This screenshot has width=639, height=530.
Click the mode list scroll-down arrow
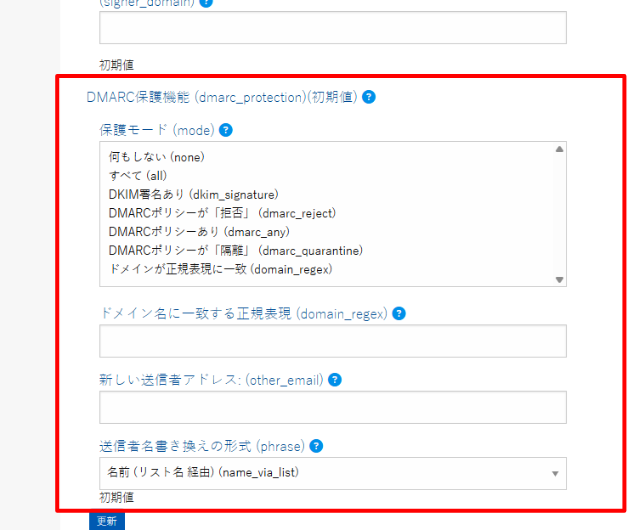click(x=559, y=279)
